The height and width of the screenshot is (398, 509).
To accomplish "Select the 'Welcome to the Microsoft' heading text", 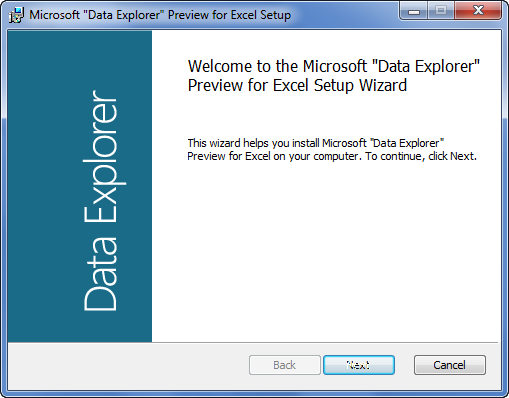I will pyautogui.click(x=334, y=76).
